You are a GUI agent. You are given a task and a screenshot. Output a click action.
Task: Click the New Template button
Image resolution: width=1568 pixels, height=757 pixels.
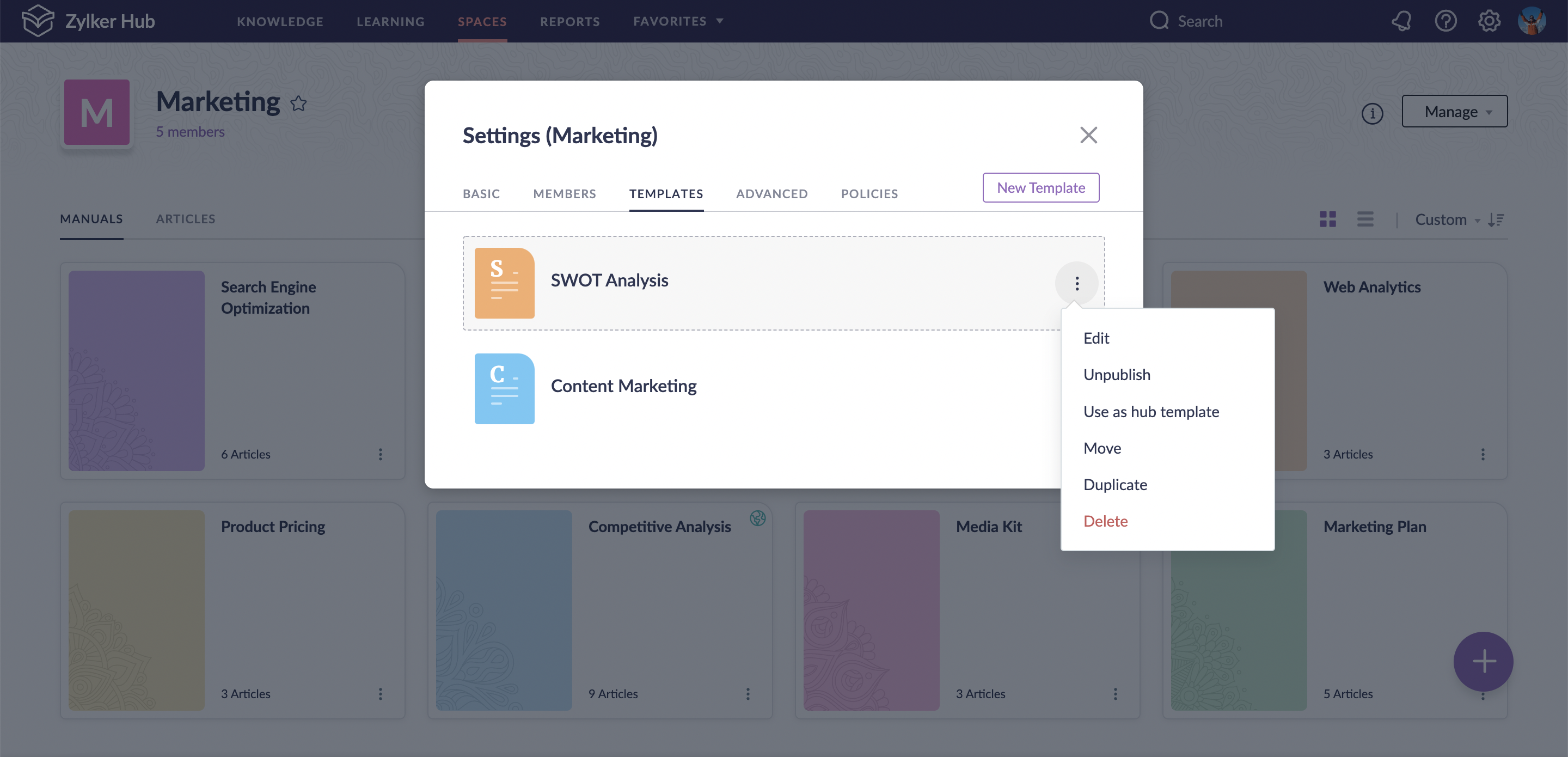pyautogui.click(x=1040, y=187)
